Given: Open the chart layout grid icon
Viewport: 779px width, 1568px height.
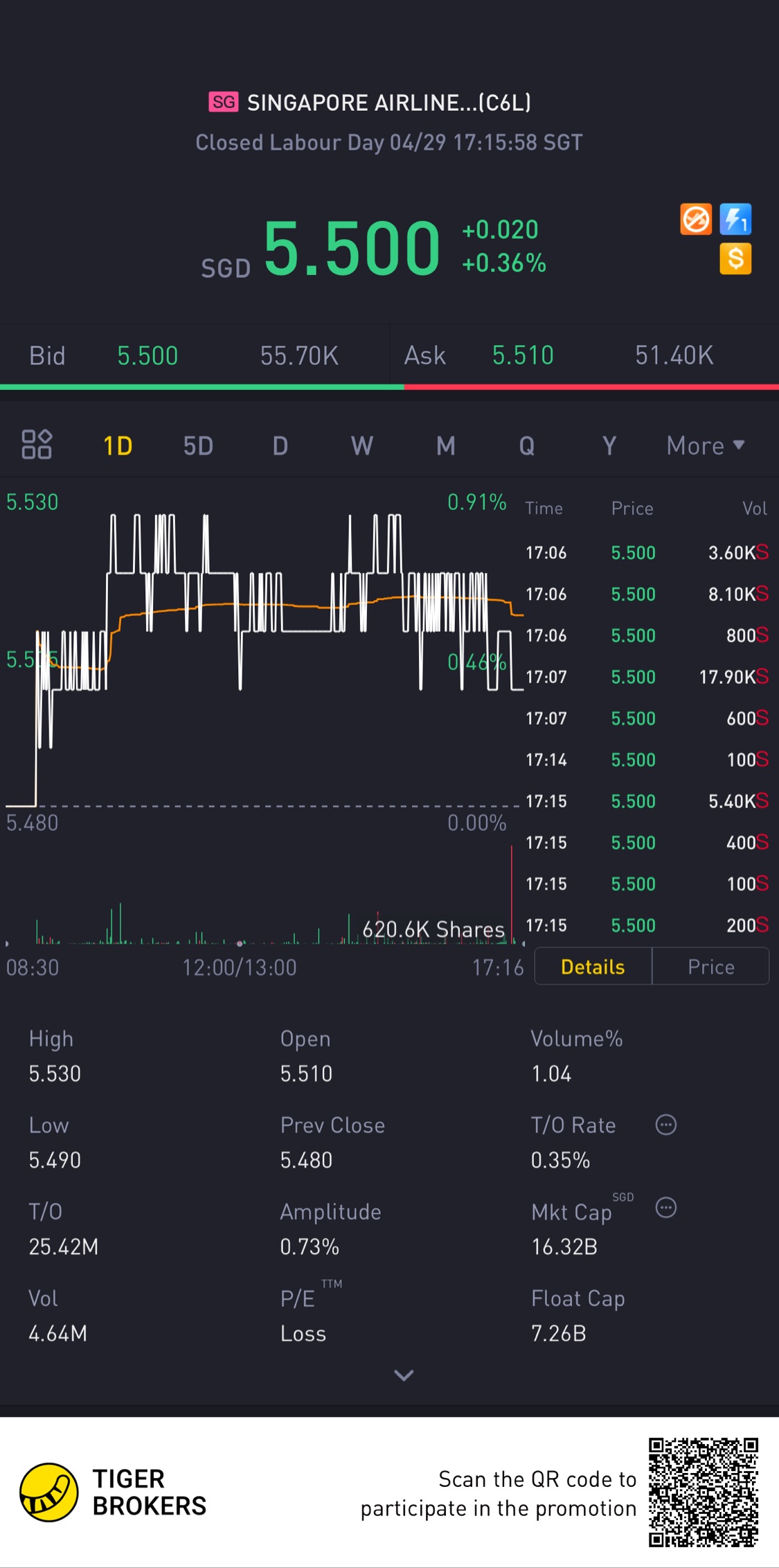Looking at the screenshot, I should click(x=37, y=445).
